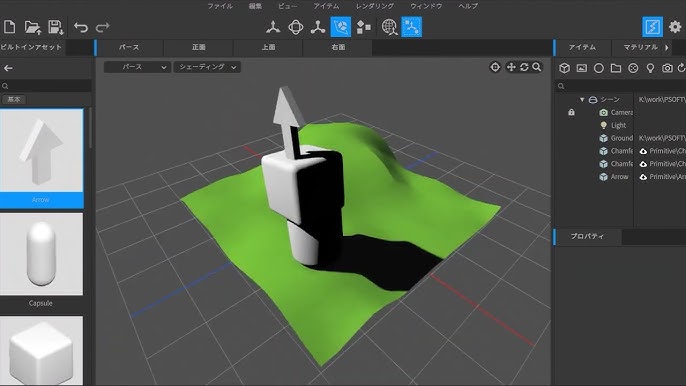Screen dimensions: 686x386
Task: Toggle the cube mesh filter icon
Action: click(564, 68)
